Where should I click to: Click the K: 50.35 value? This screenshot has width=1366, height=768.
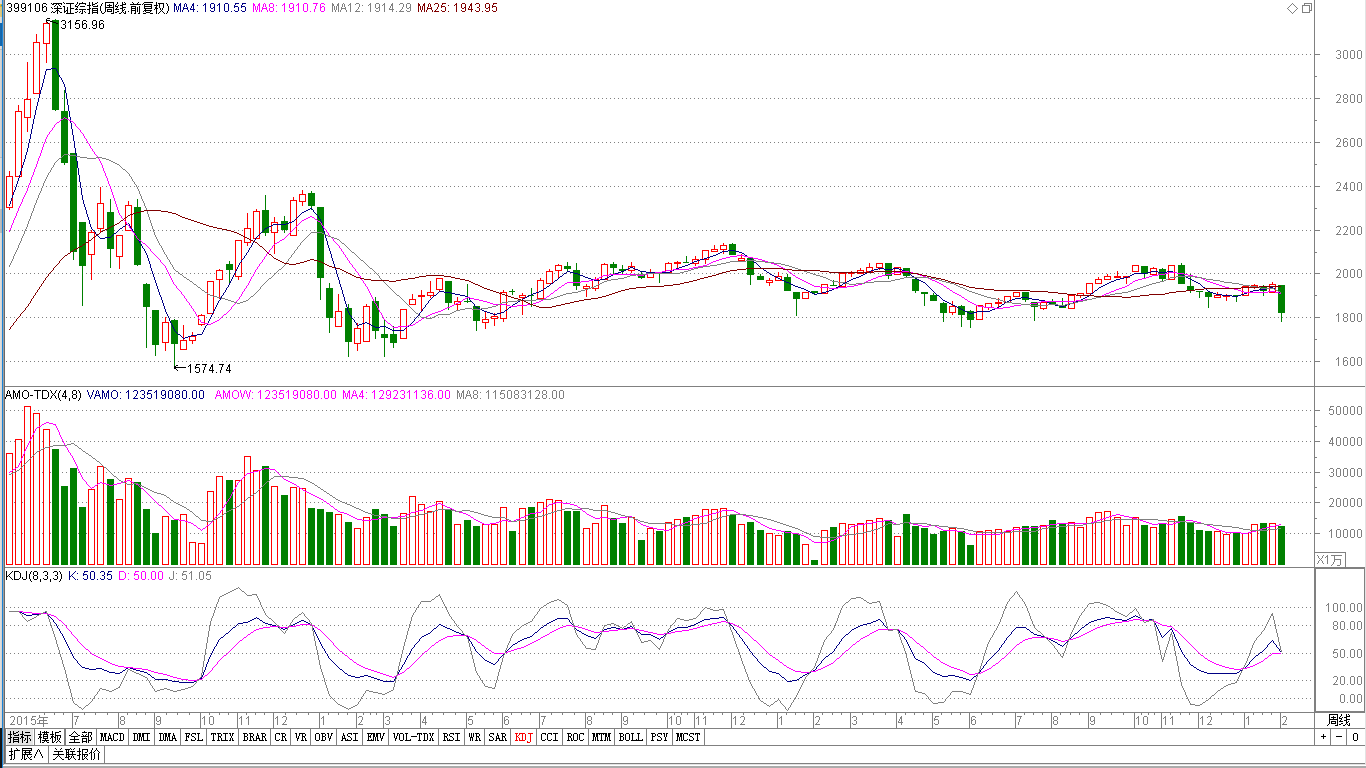[90, 576]
